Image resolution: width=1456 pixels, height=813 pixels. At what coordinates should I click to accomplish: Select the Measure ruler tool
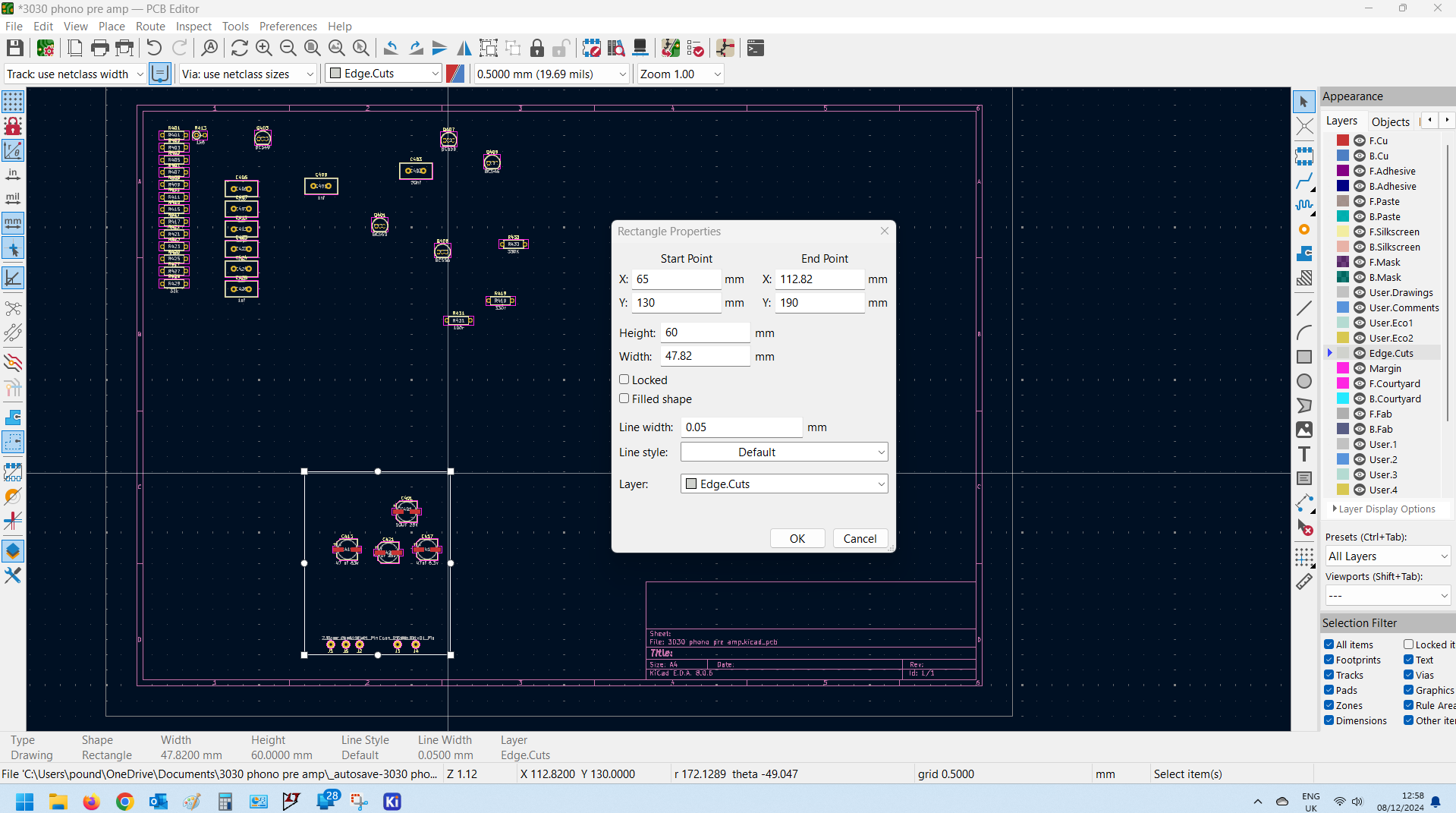click(x=1304, y=581)
